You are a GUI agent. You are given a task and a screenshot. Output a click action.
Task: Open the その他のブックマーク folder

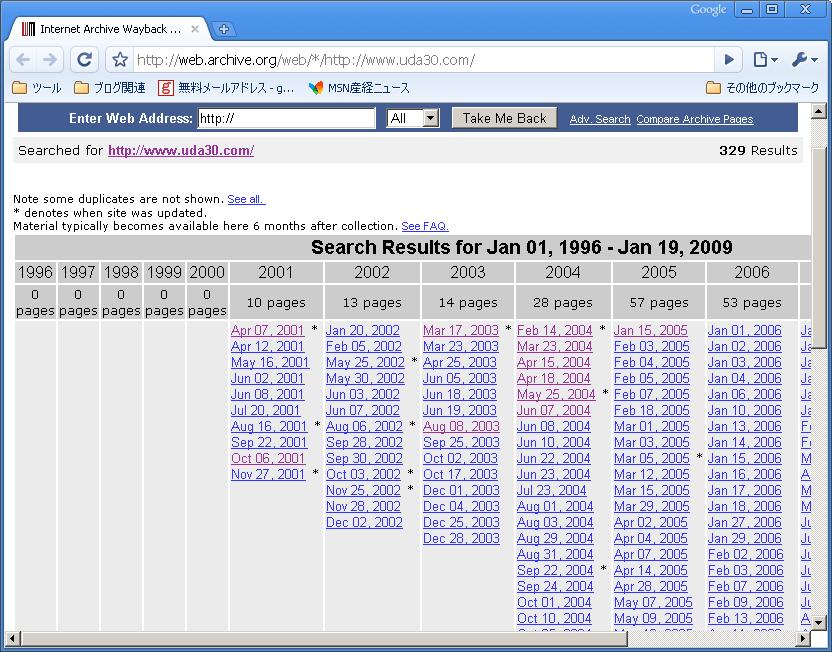click(762, 88)
